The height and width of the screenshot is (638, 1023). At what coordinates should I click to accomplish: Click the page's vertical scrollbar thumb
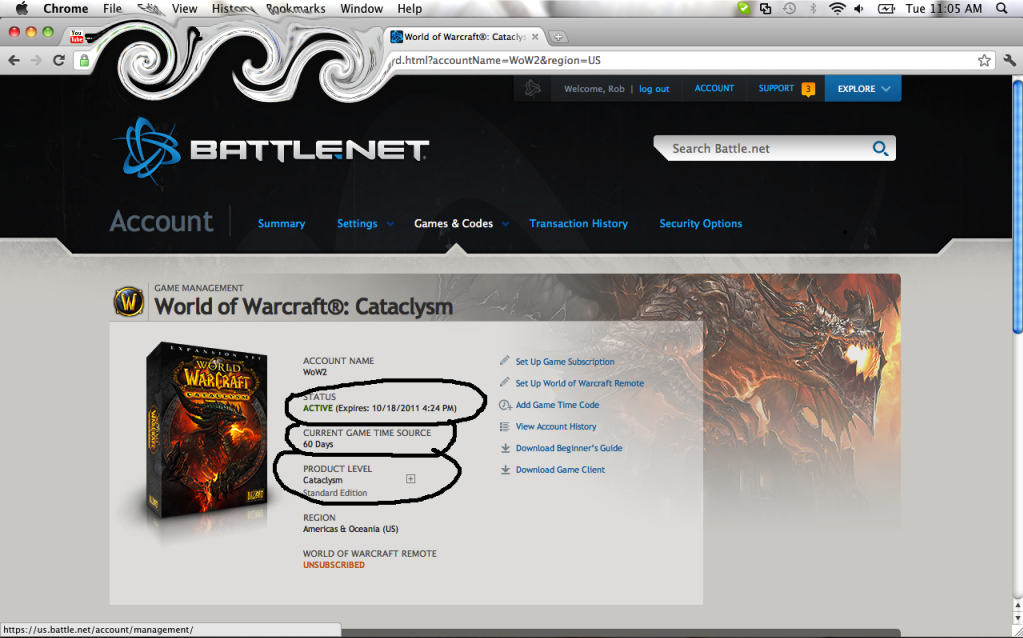coord(1016,209)
